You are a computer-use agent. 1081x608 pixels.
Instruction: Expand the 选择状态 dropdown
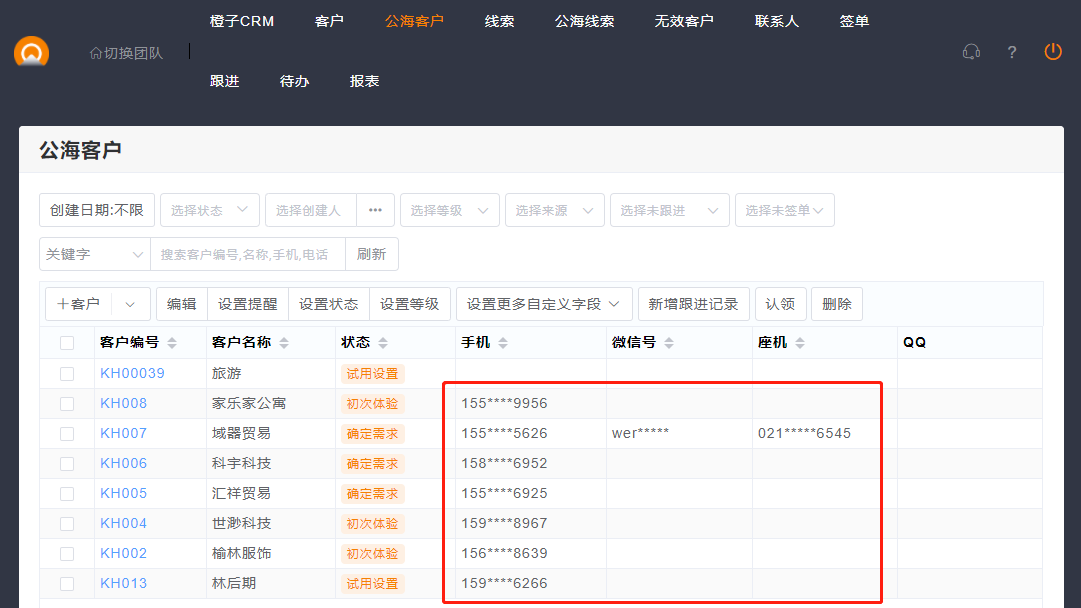210,210
